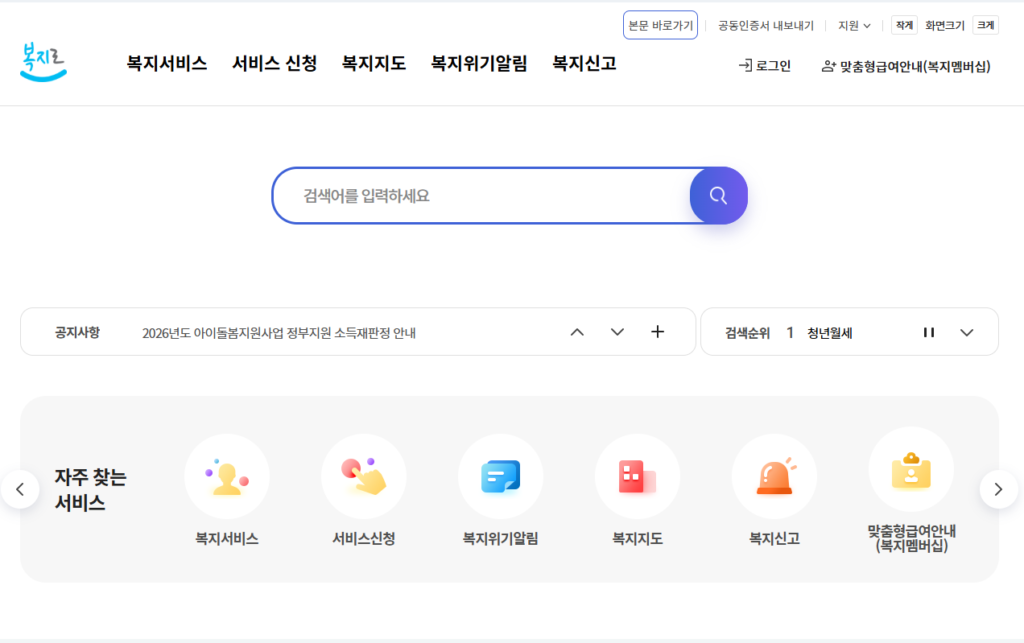Show next notice with down chevron
The height and width of the screenshot is (643, 1024).
[617, 333]
